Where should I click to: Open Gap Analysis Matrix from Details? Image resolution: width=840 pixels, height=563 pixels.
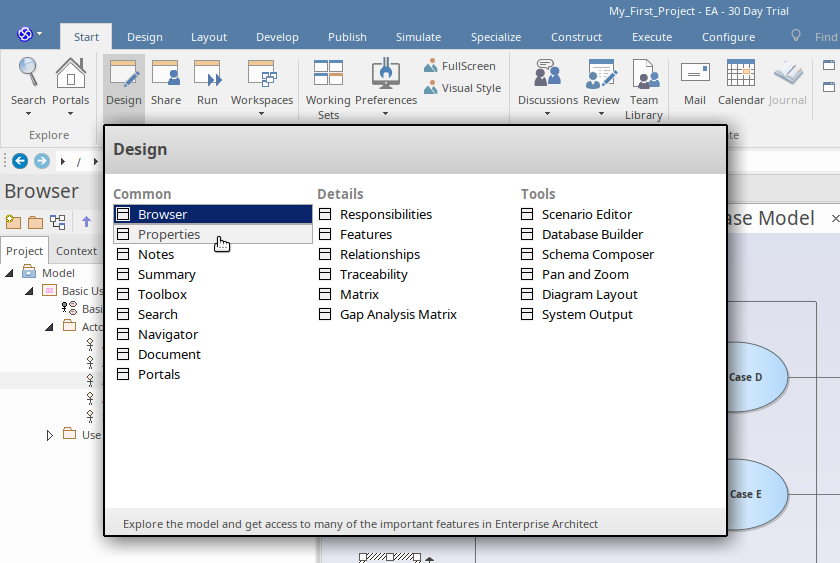pos(398,314)
